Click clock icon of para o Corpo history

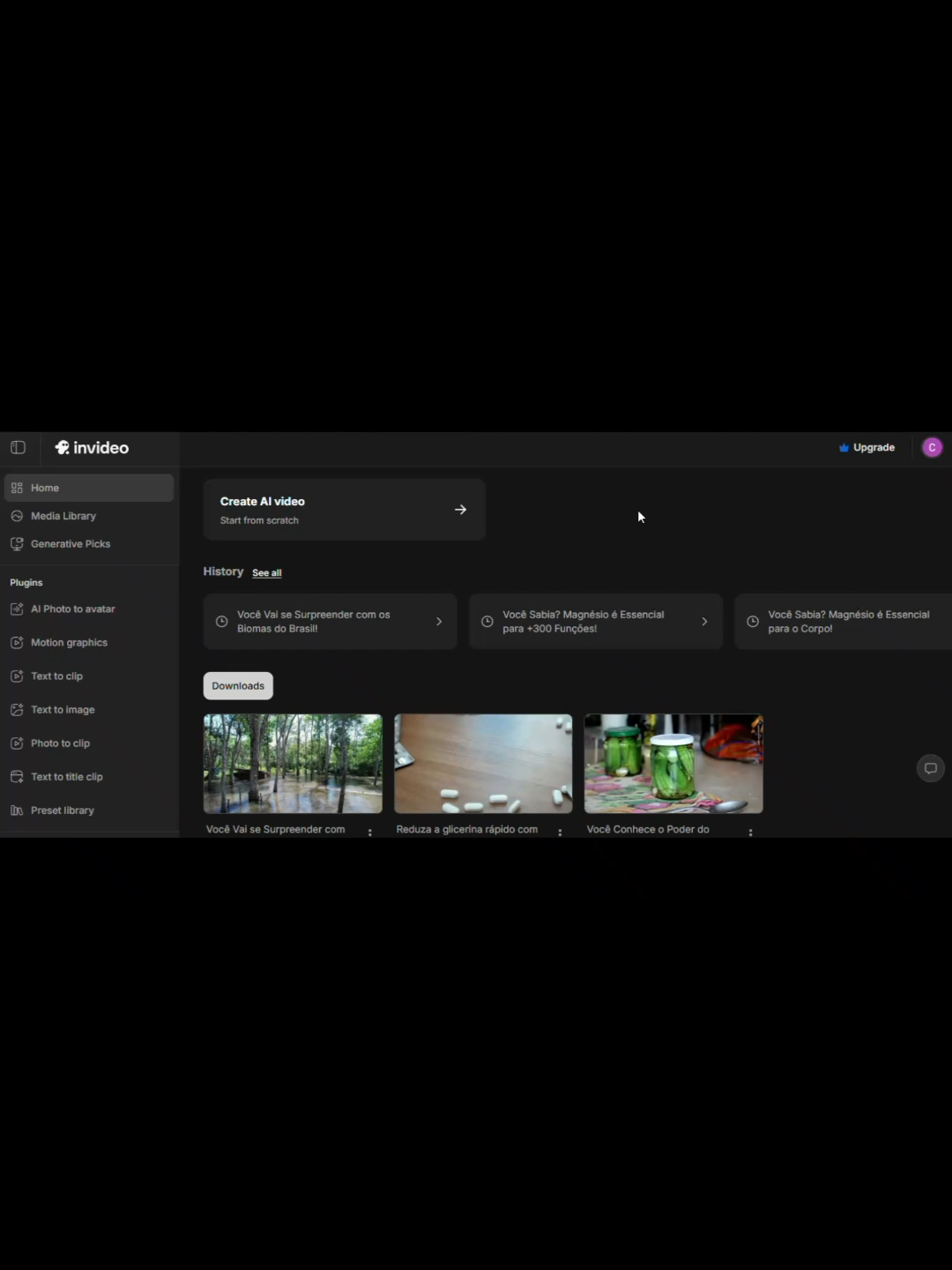pos(753,622)
